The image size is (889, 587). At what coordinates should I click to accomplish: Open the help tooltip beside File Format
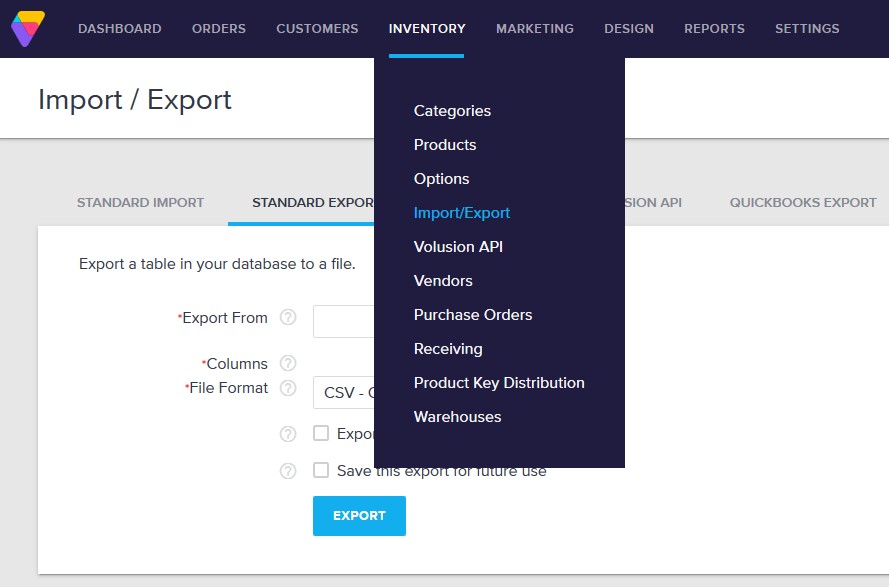coord(288,389)
